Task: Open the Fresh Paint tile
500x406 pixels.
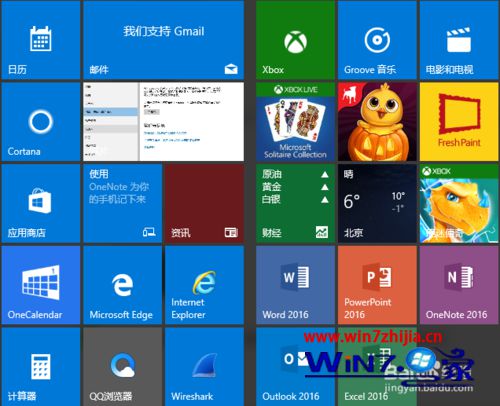Action: click(459, 122)
